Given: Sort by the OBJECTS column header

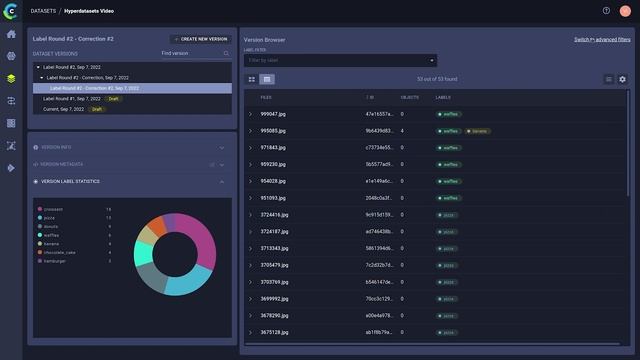Looking at the screenshot, I should pos(409,98).
